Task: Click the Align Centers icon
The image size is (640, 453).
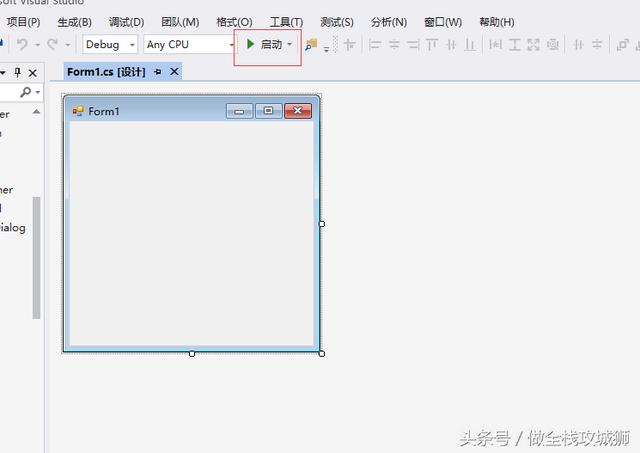Action: click(x=394, y=44)
